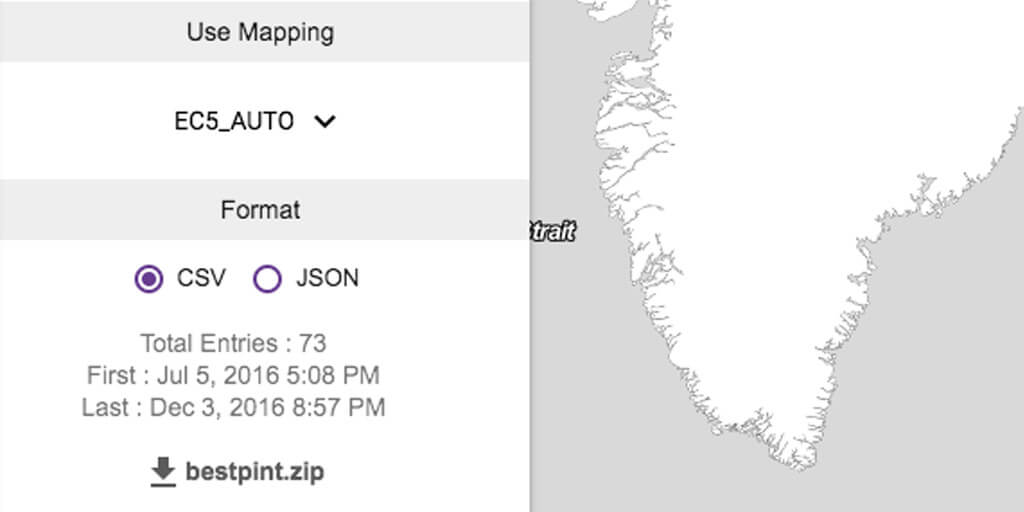This screenshot has width=1024, height=512.
Task: Open the EC5_AUTO mapping dropdown
Action: [234, 121]
